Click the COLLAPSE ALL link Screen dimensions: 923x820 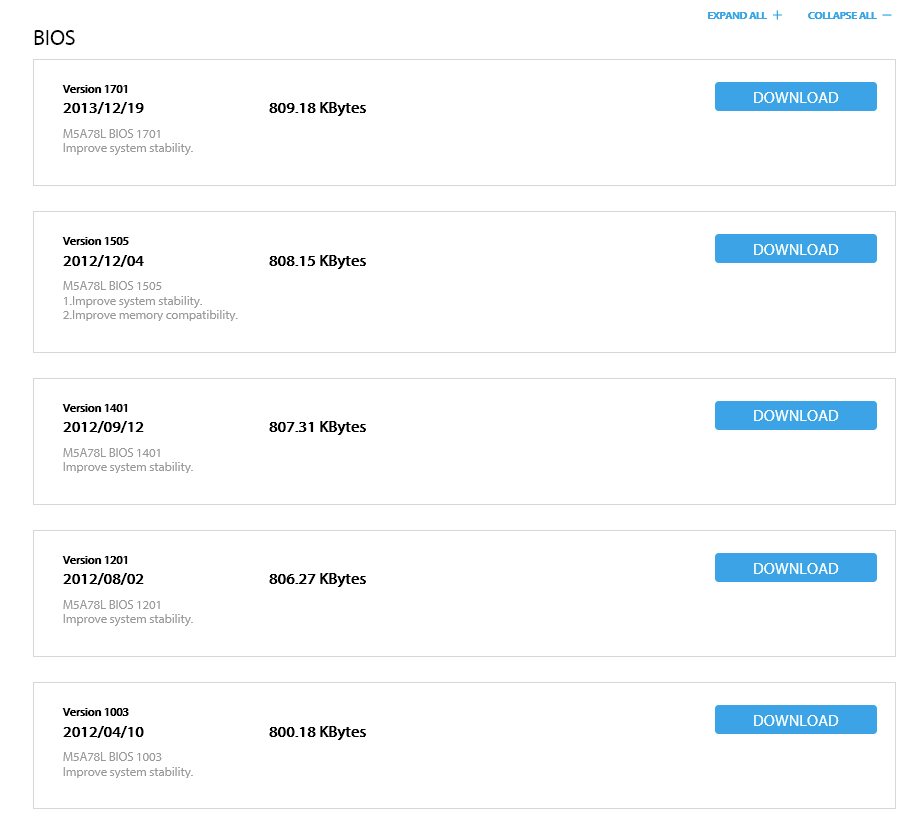[842, 15]
